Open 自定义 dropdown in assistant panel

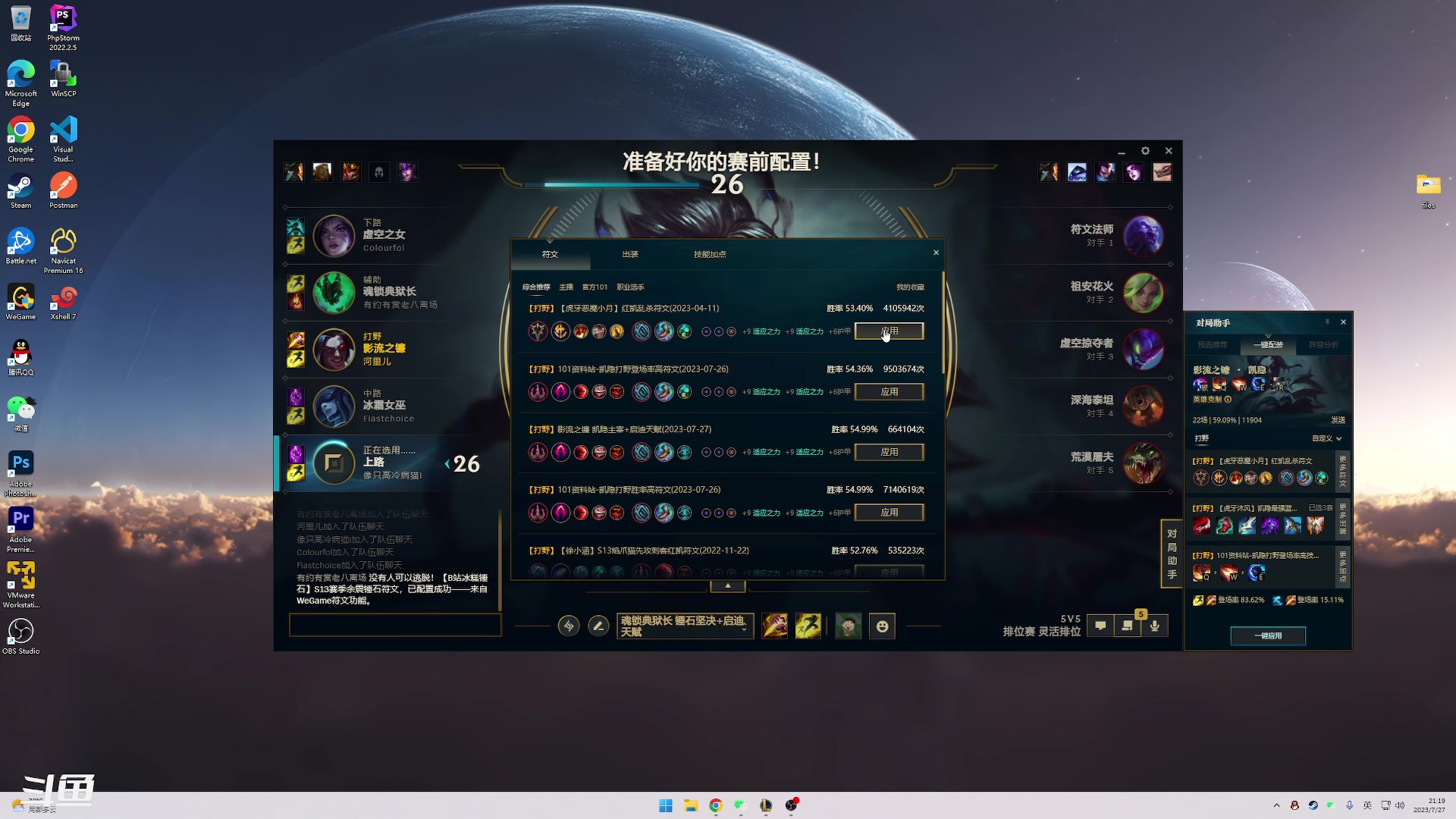(x=1327, y=438)
